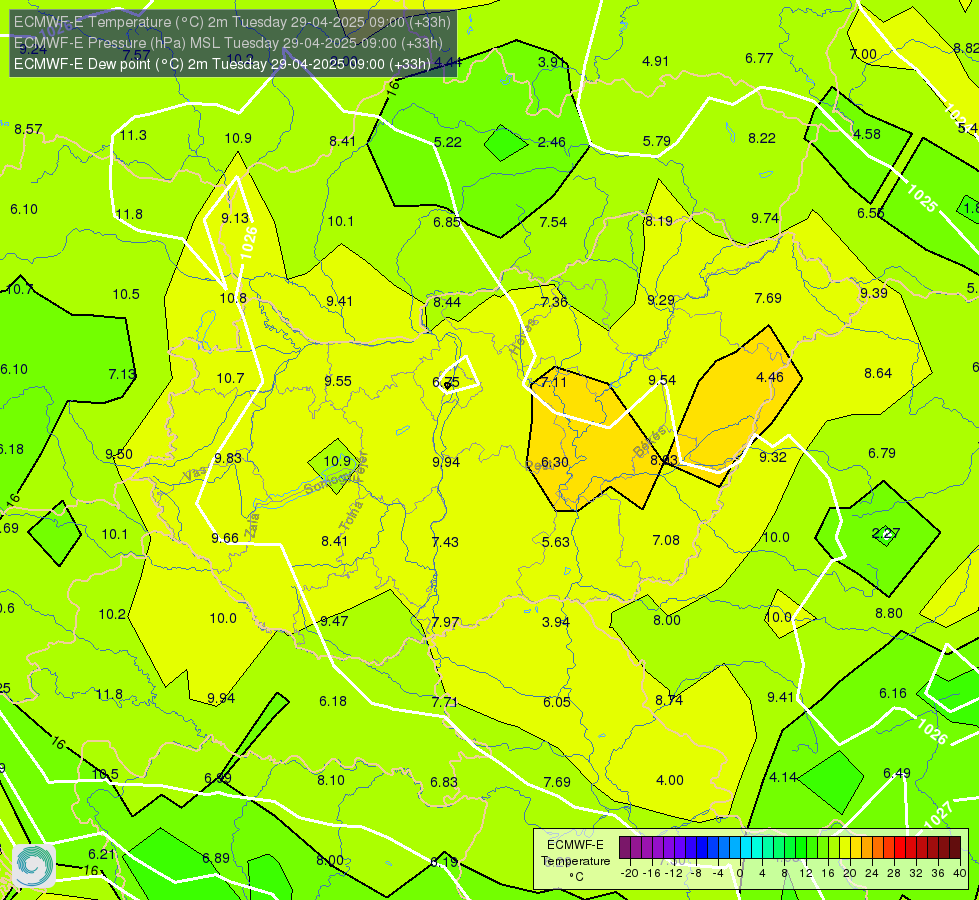The height and width of the screenshot is (900, 979).
Task: Click the dew point value 7.71
Action: (445, 702)
